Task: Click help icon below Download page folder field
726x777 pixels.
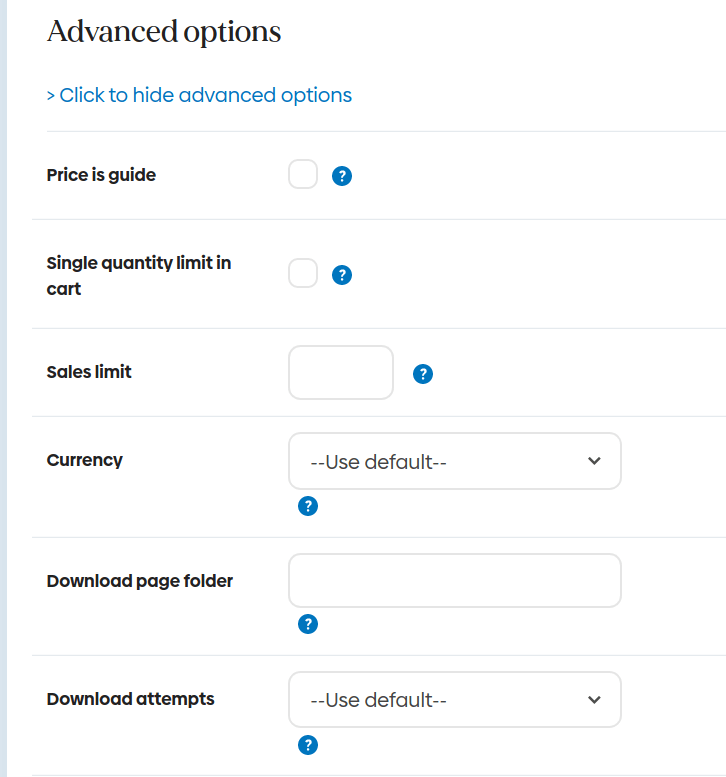Action: (308, 625)
